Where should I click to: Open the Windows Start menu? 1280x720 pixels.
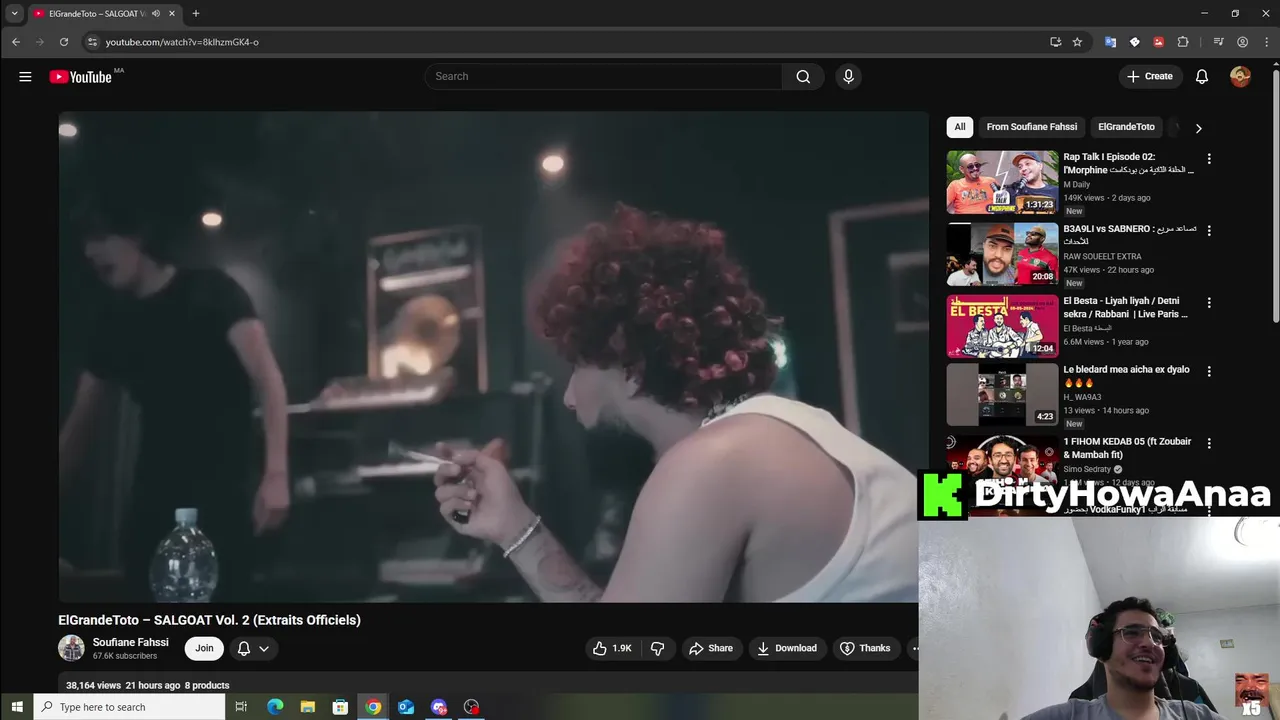click(x=16, y=707)
